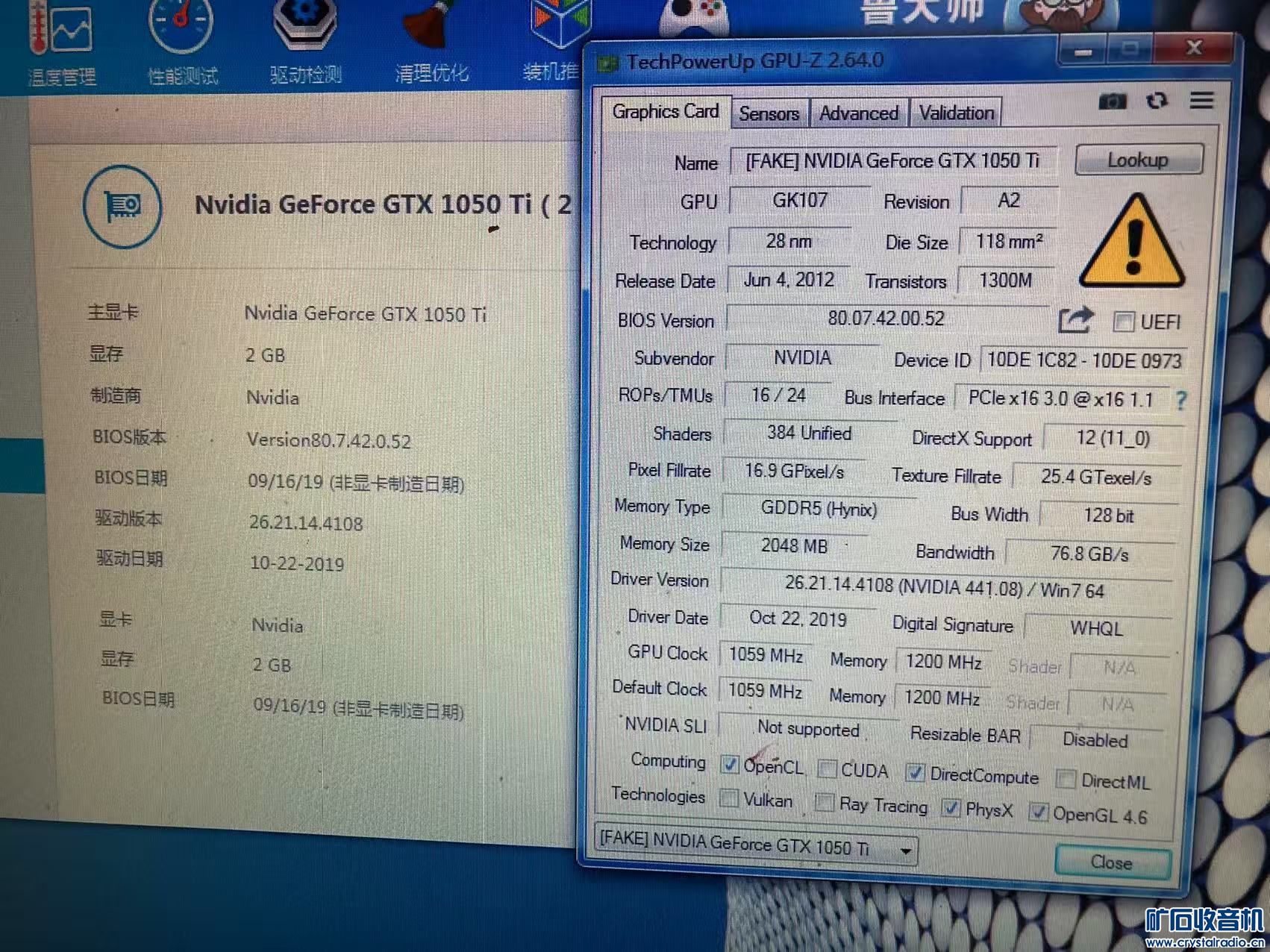Click the GPU Name field

[x=893, y=161]
